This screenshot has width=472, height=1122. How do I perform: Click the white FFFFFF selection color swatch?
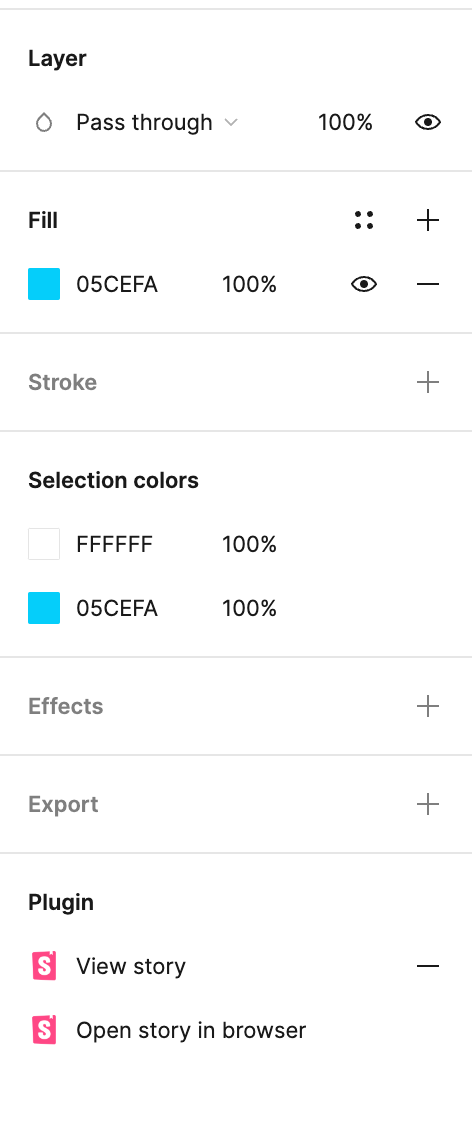point(44,544)
